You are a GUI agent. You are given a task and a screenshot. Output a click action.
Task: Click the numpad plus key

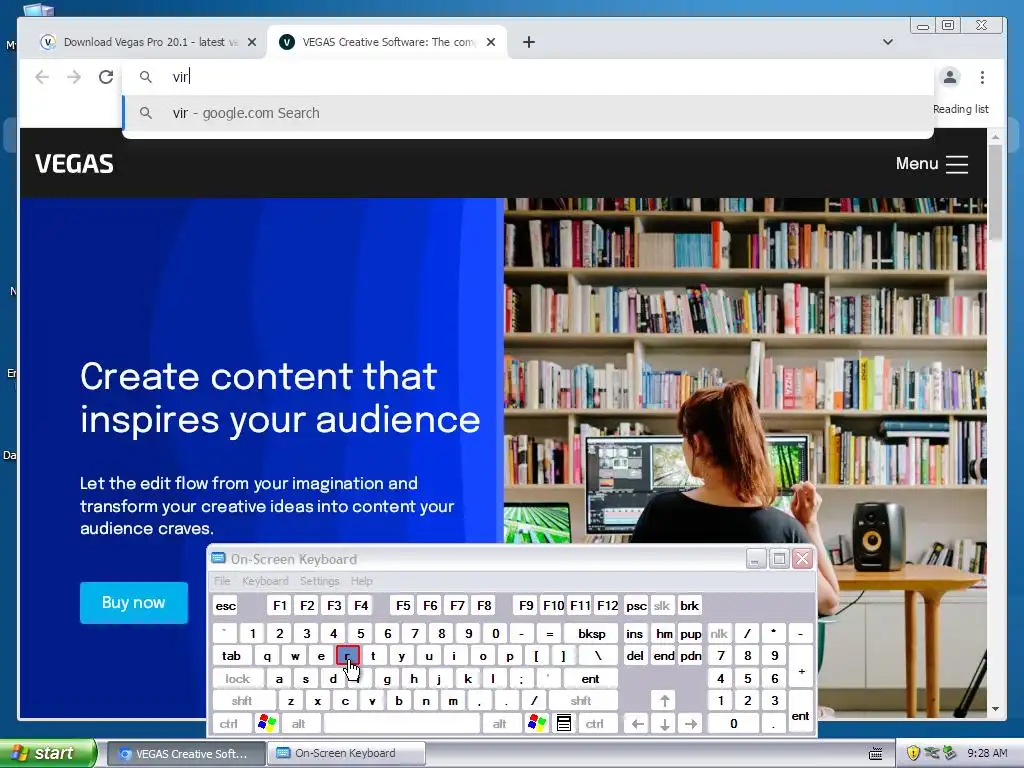click(x=801, y=667)
